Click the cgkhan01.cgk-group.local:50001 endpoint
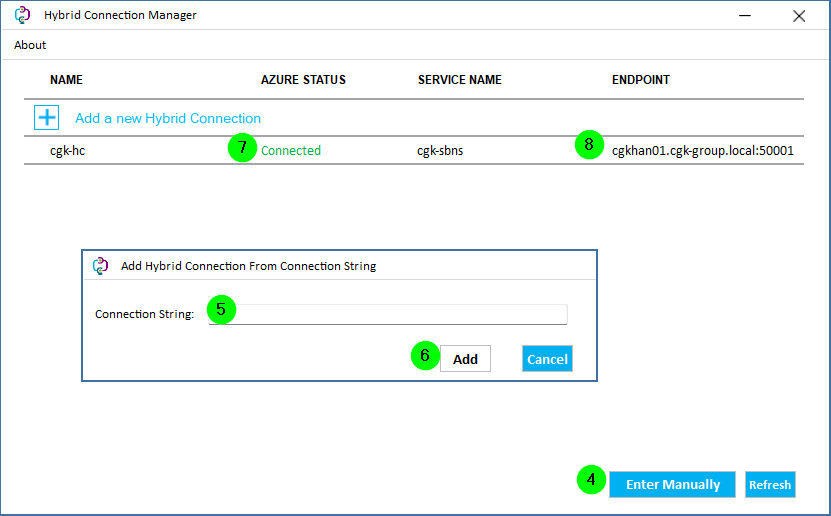Image resolution: width=831 pixels, height=516 pixels. (703, 150)
